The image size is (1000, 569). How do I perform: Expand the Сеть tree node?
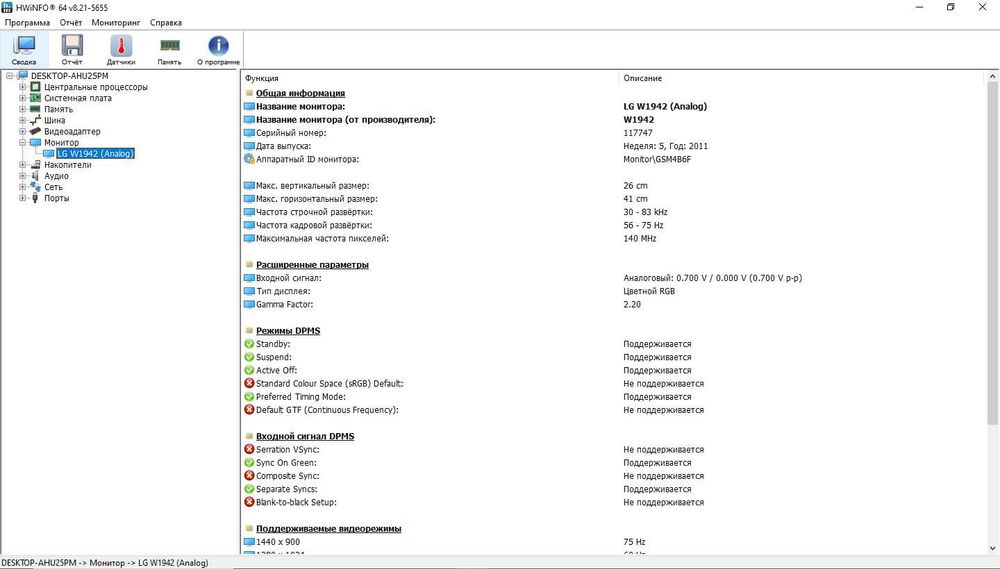coord(22,187)
